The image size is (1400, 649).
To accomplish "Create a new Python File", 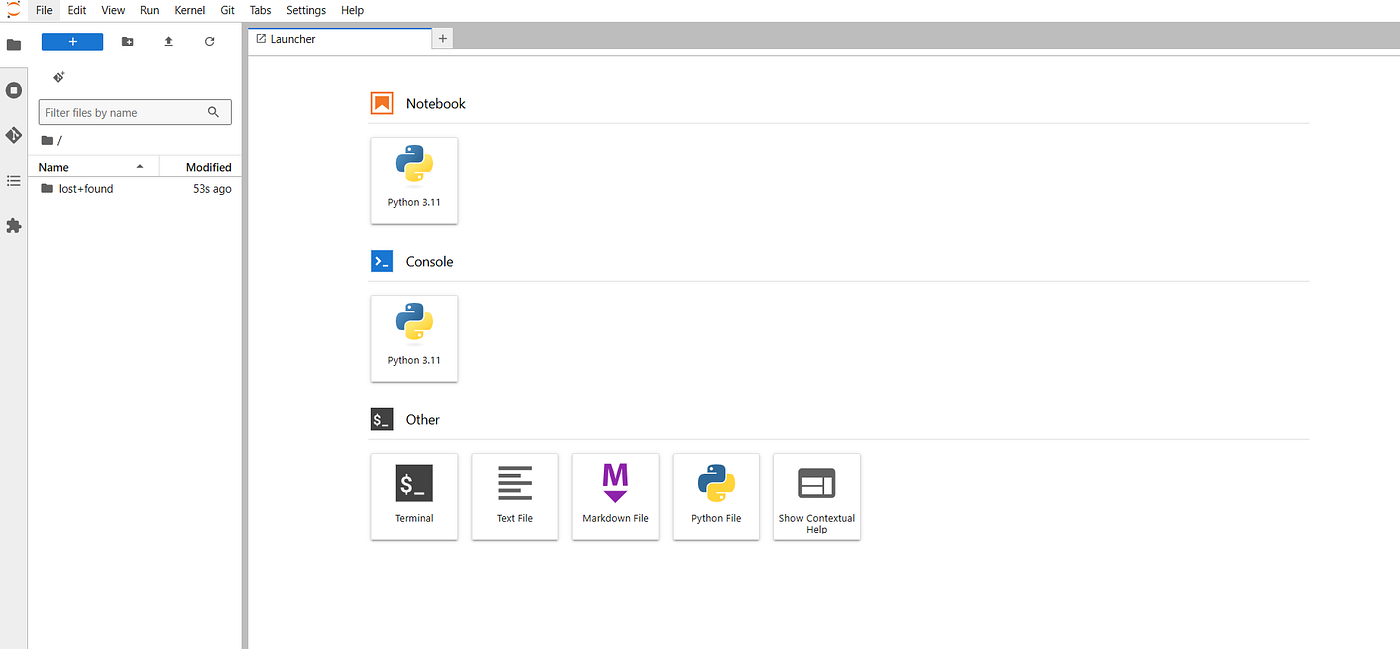I will (x=716, y=497).
